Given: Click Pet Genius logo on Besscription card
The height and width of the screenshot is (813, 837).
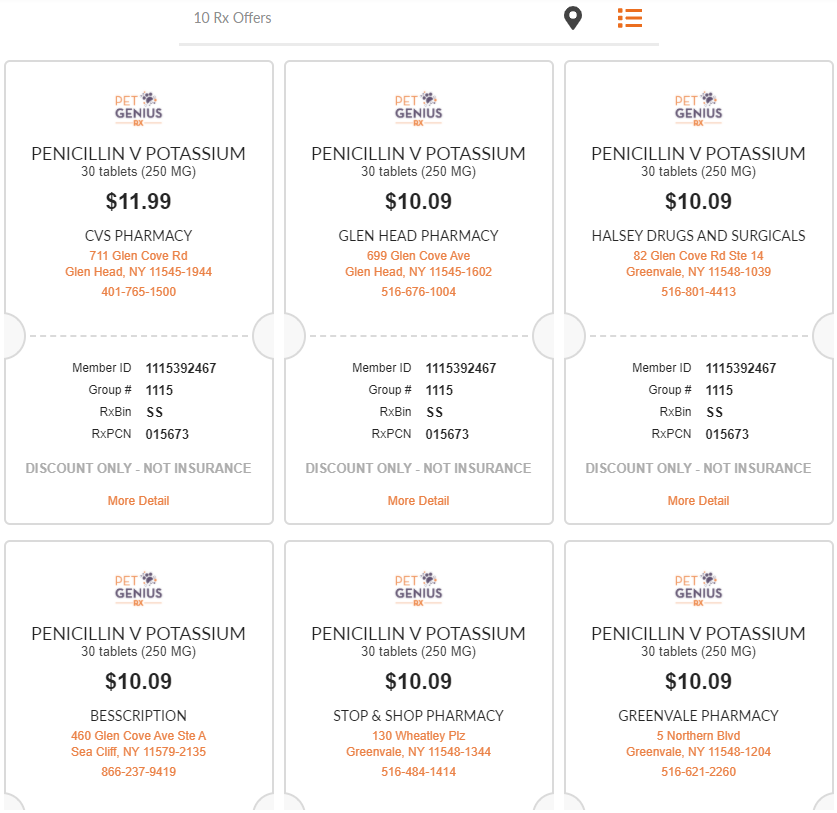Looking at the screenshot, I should (138, 589).
